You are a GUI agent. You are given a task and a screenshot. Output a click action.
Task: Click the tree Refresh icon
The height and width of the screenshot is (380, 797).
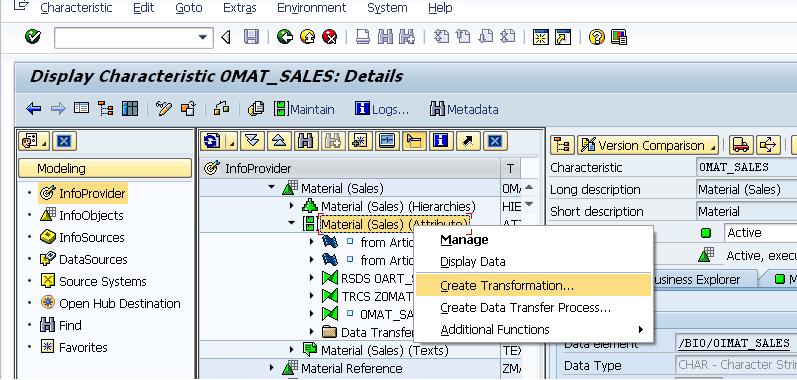(211, 141)
